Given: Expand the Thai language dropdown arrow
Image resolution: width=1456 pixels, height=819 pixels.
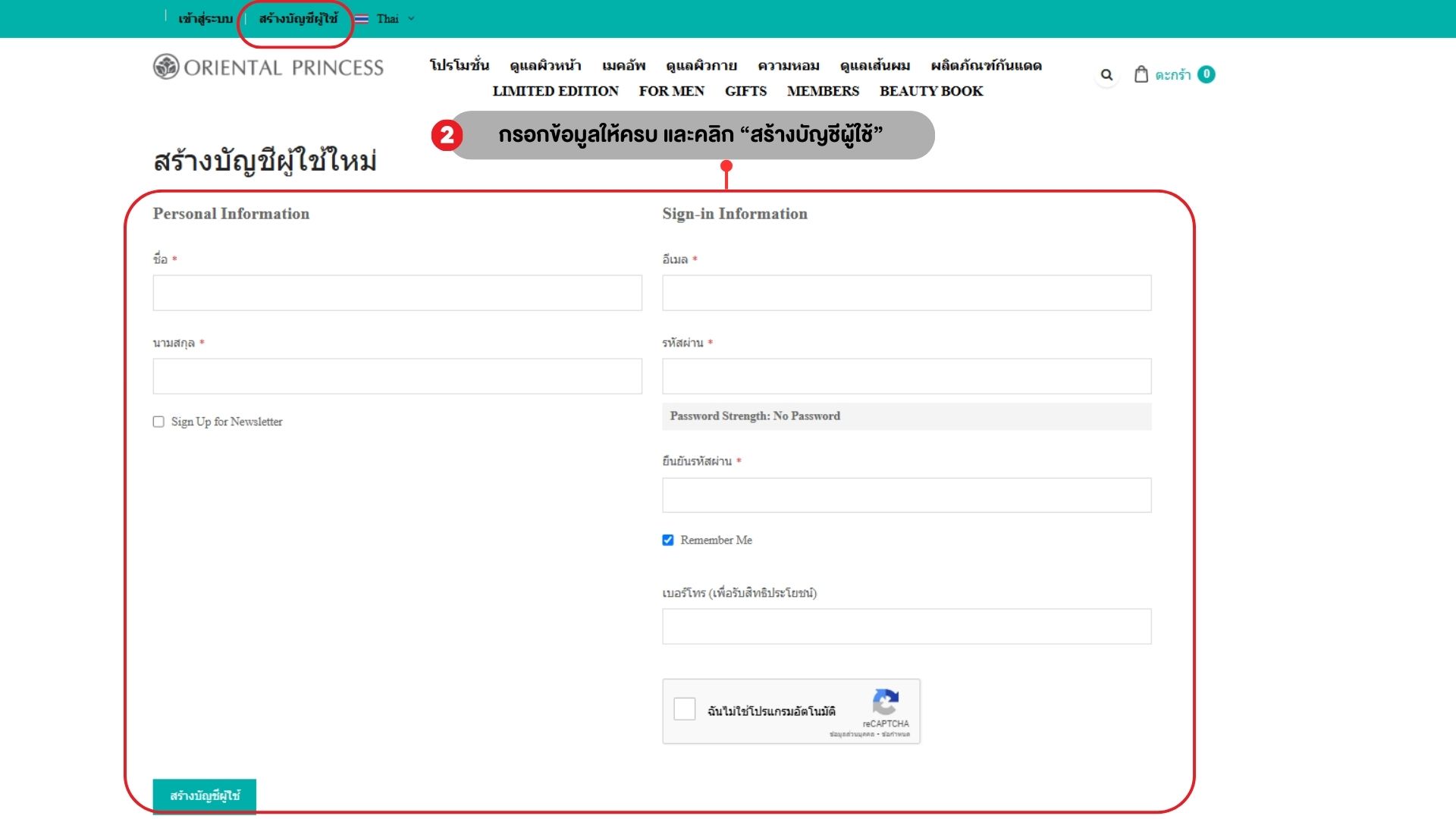Looking at the screenshot, I should 412,19.
